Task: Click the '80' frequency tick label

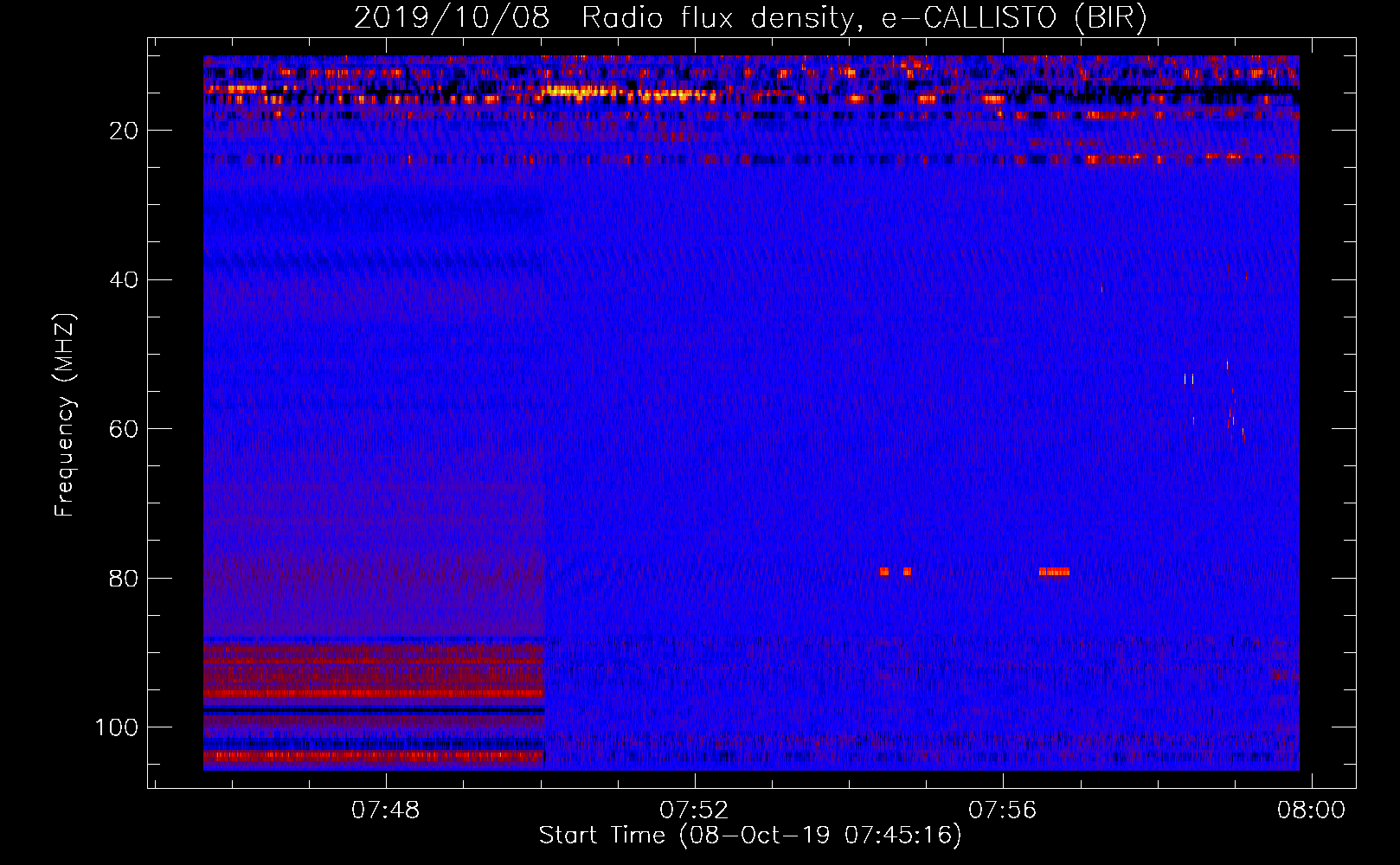Action: coord(124,578)
